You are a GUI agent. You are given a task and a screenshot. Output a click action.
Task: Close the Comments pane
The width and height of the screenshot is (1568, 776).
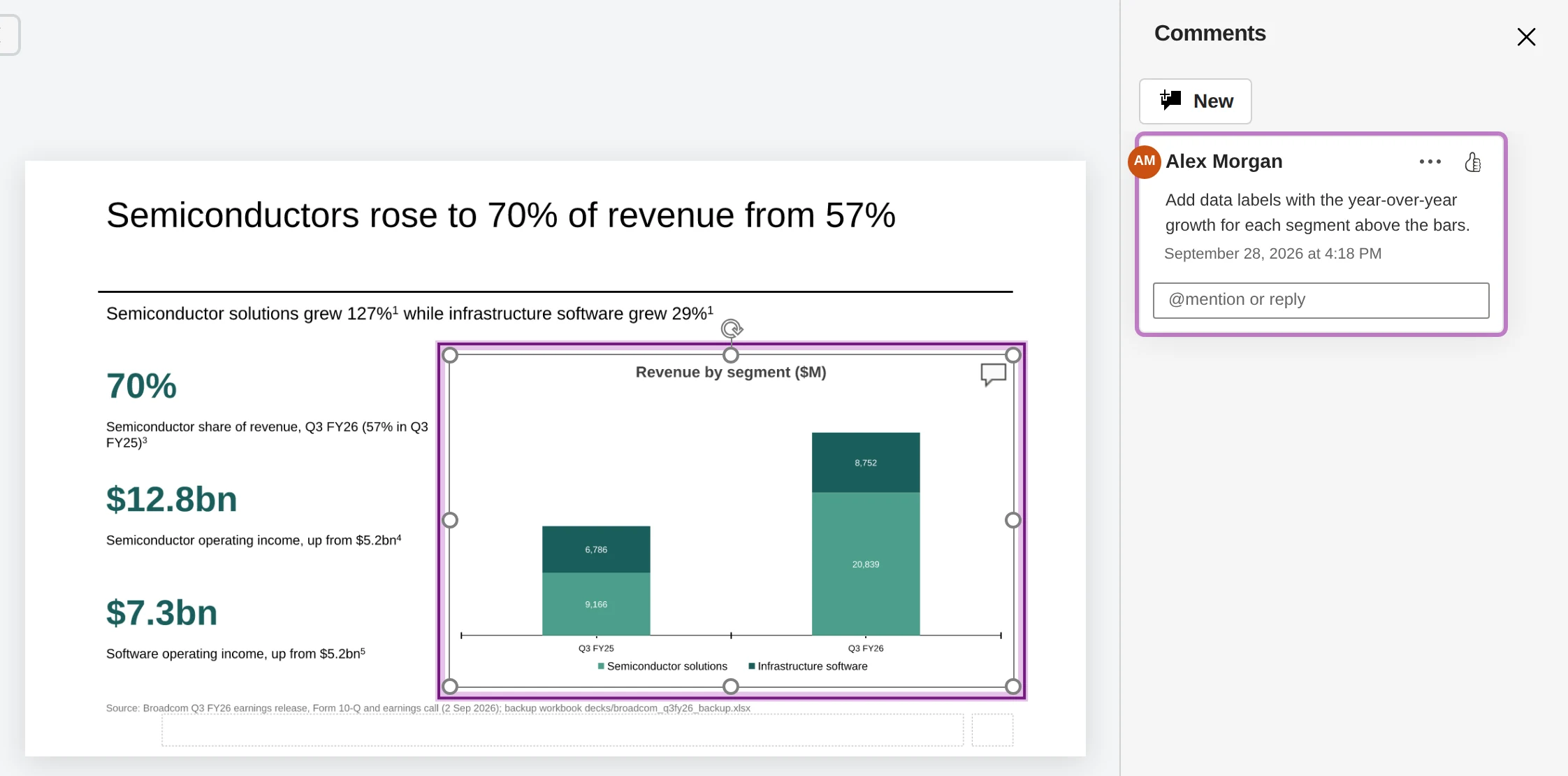coord(1526,37)
